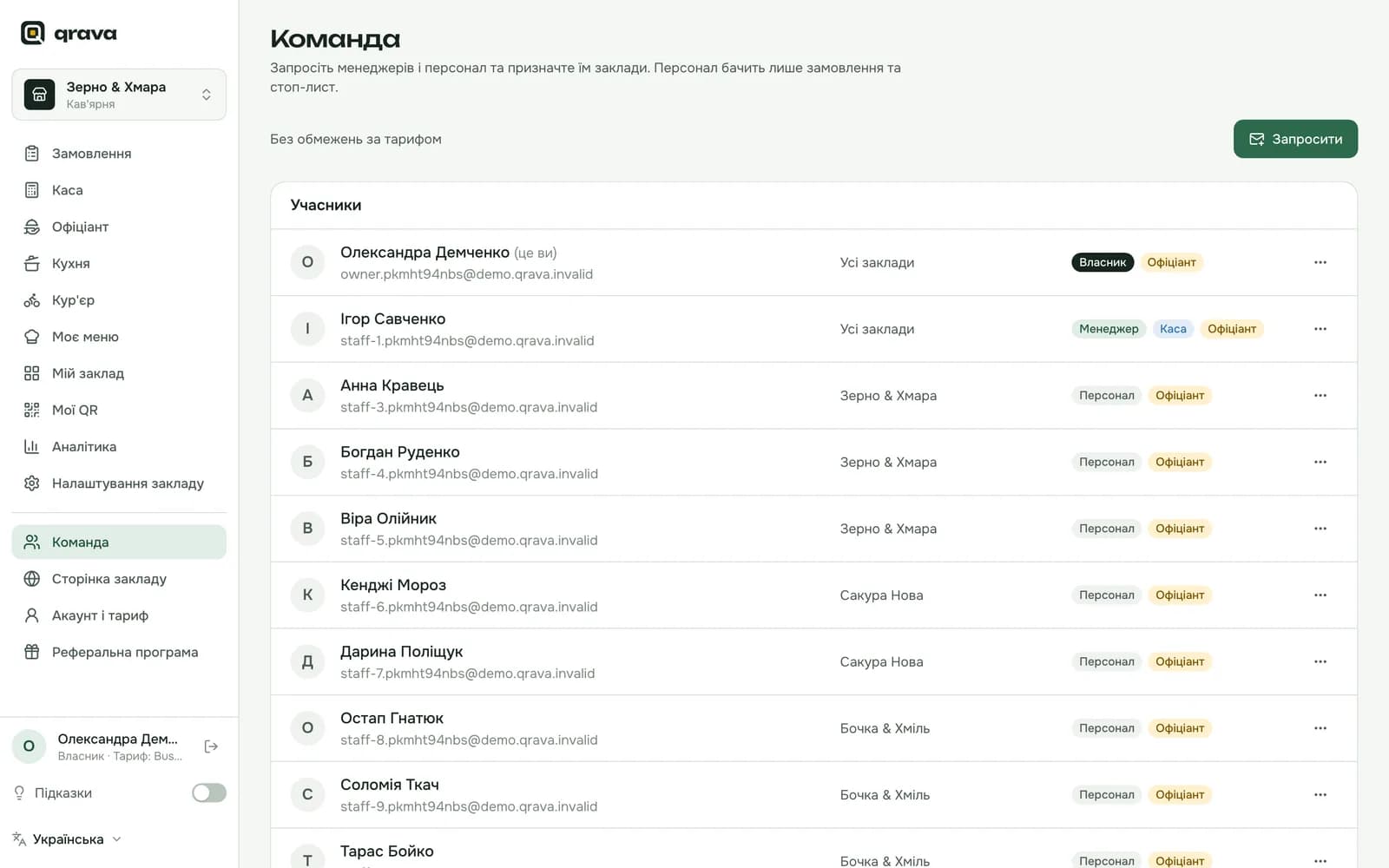The image size is (1389, 868).
Task: Click the О avatar of Остап Гнатюк
Action: (x=307, y=728)
